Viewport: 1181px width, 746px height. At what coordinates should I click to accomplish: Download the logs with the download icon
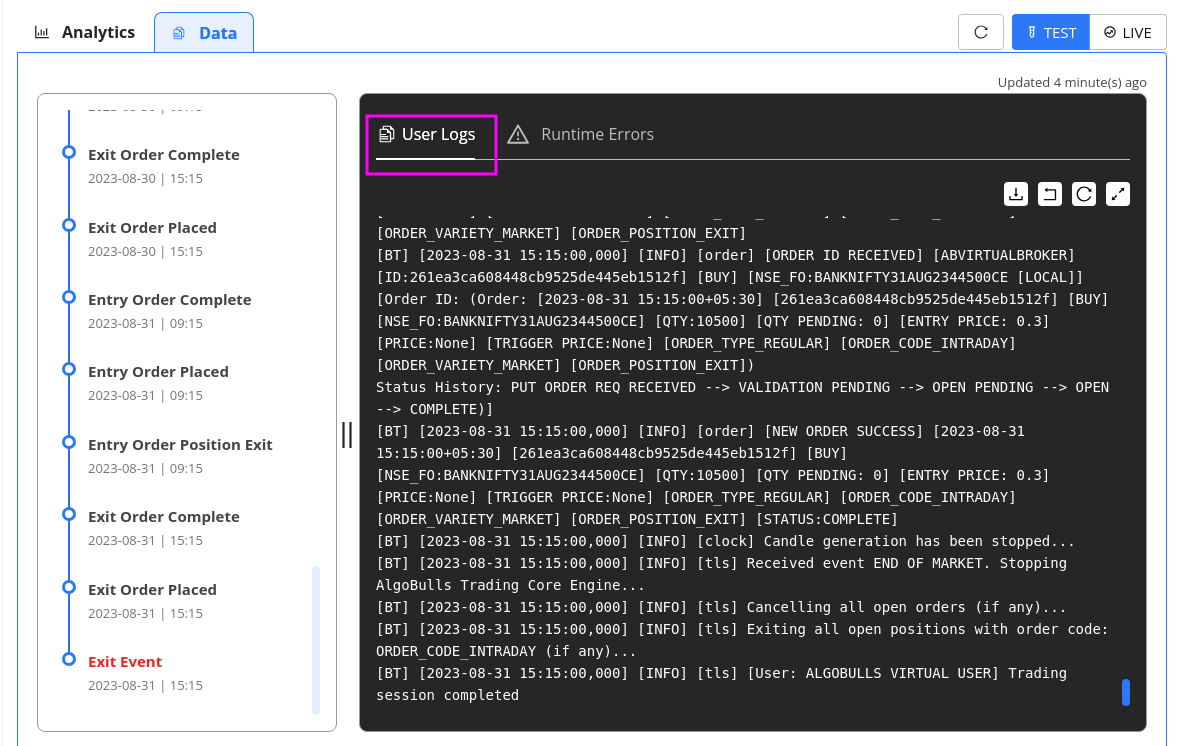point(1015,194)
